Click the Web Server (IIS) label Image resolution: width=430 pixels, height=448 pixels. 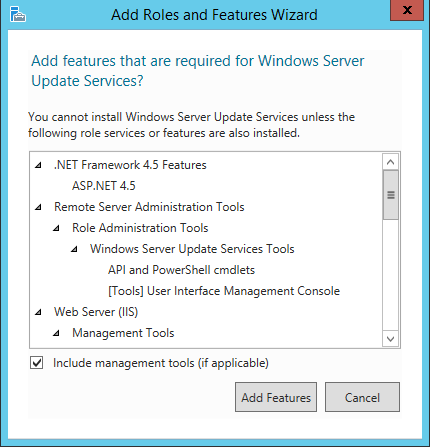click(96, 312)
